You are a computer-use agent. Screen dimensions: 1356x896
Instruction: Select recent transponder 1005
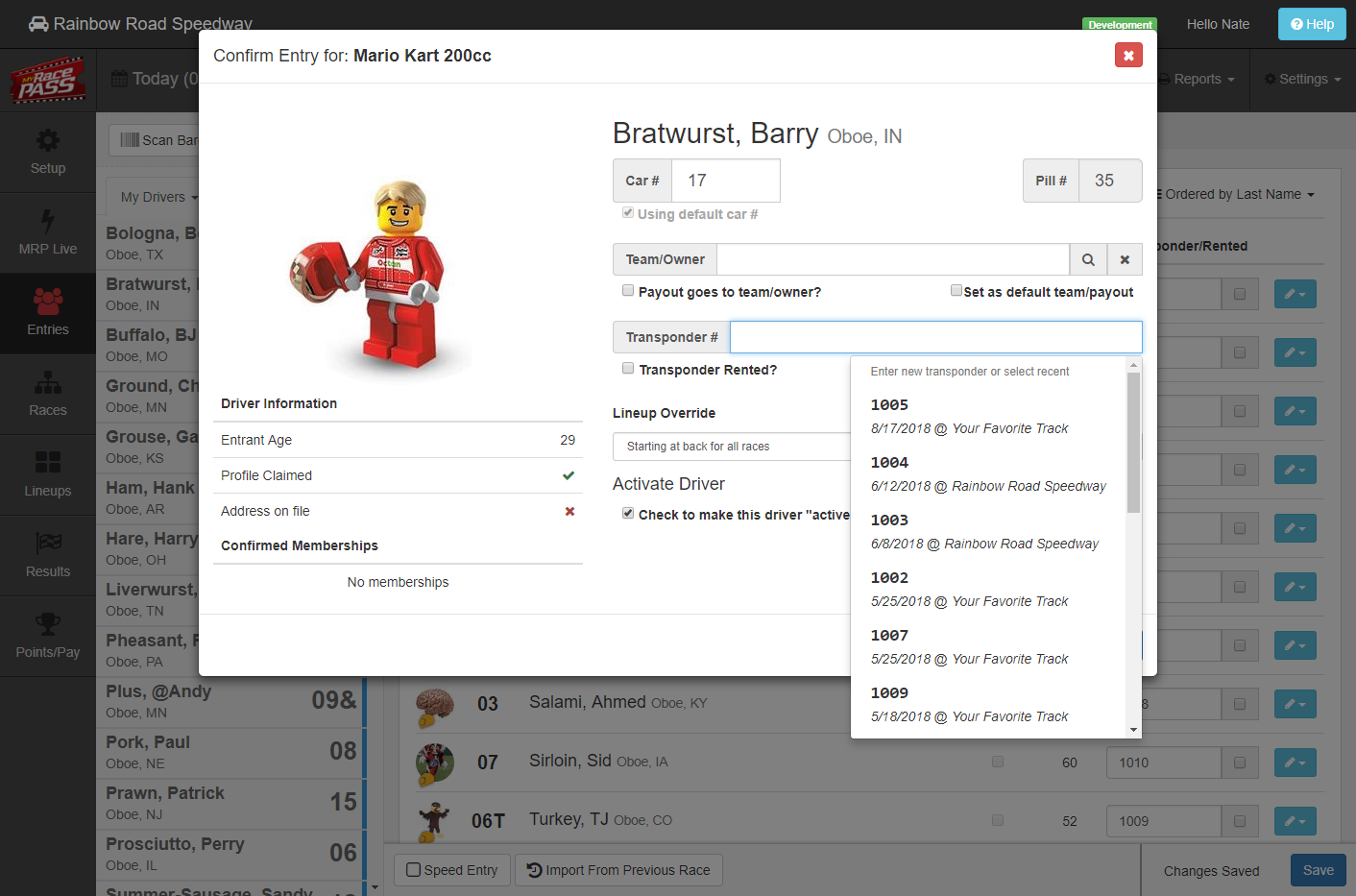click(988, 416)
